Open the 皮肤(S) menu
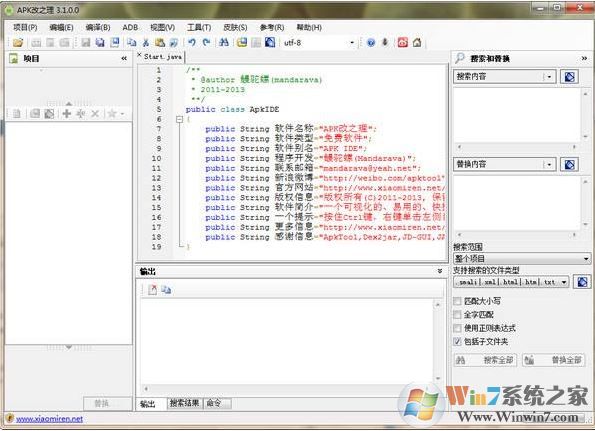Image resolution: width=595 pixels, height=431 pixels. (x=235, y=27)
